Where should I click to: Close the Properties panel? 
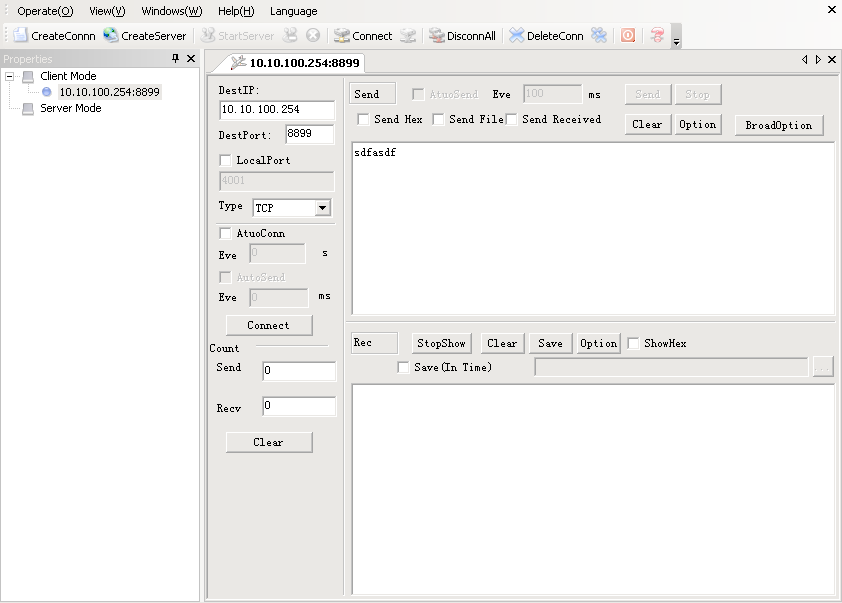coord(191,59)
